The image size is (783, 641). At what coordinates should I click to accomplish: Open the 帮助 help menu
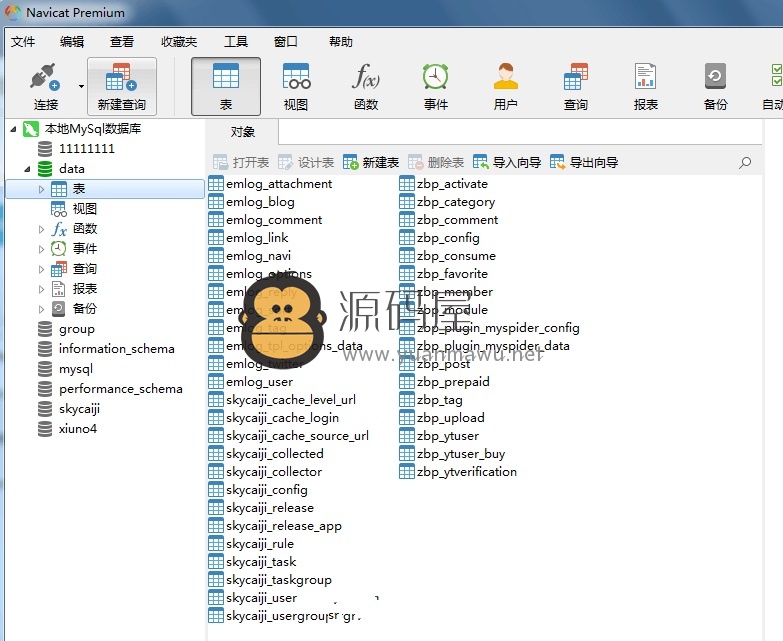[341, 41]
